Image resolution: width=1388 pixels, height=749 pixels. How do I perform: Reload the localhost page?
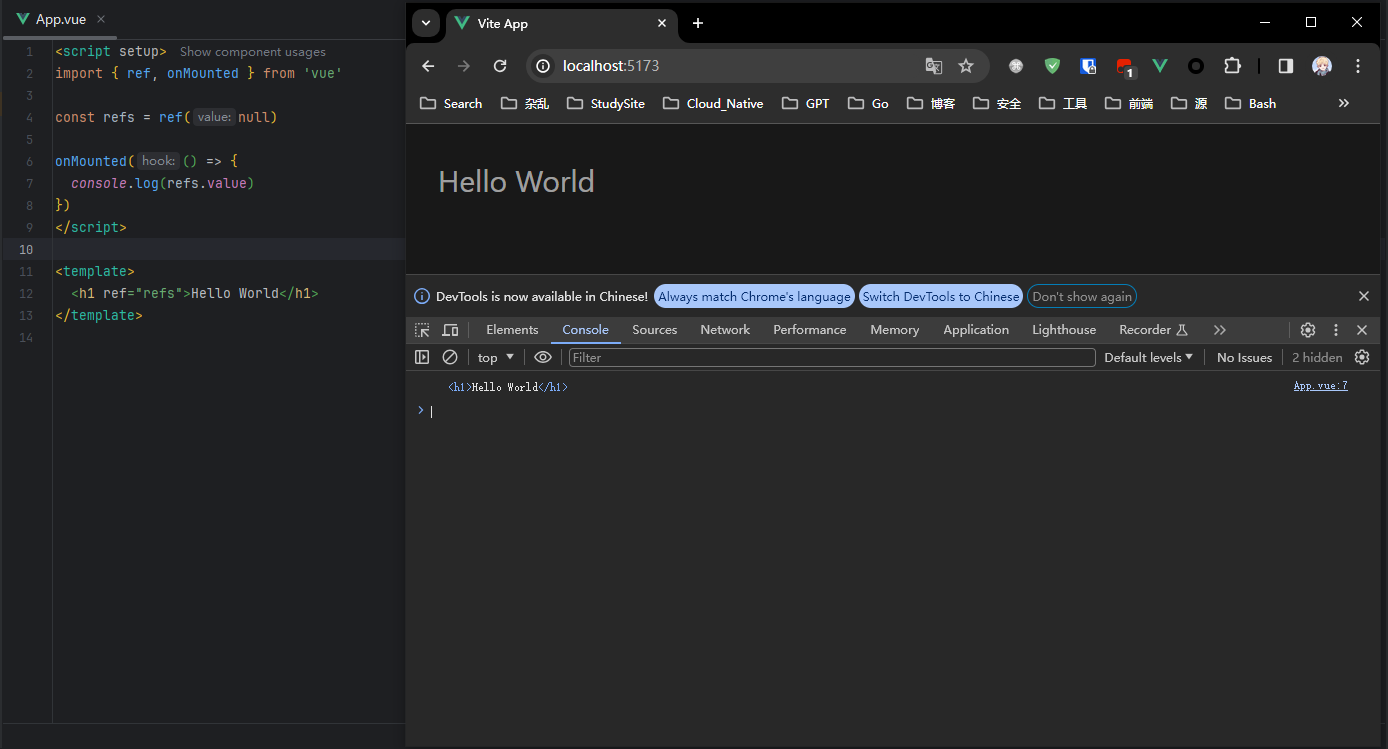click(500, 66)
